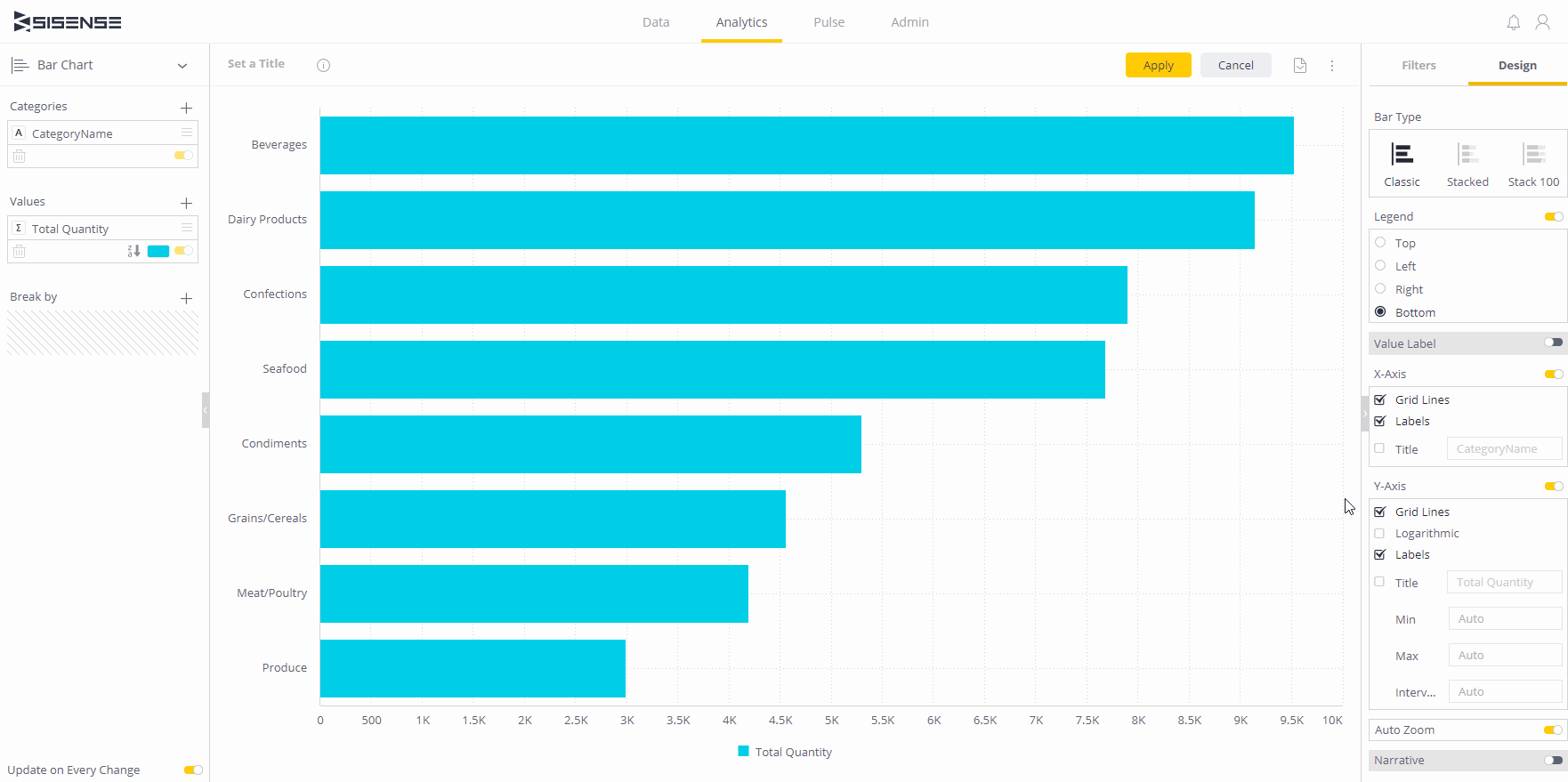Screen dimensions: 1568x782
Task: Click the sort icon for Total Quantity
Action: click(133, 252)
